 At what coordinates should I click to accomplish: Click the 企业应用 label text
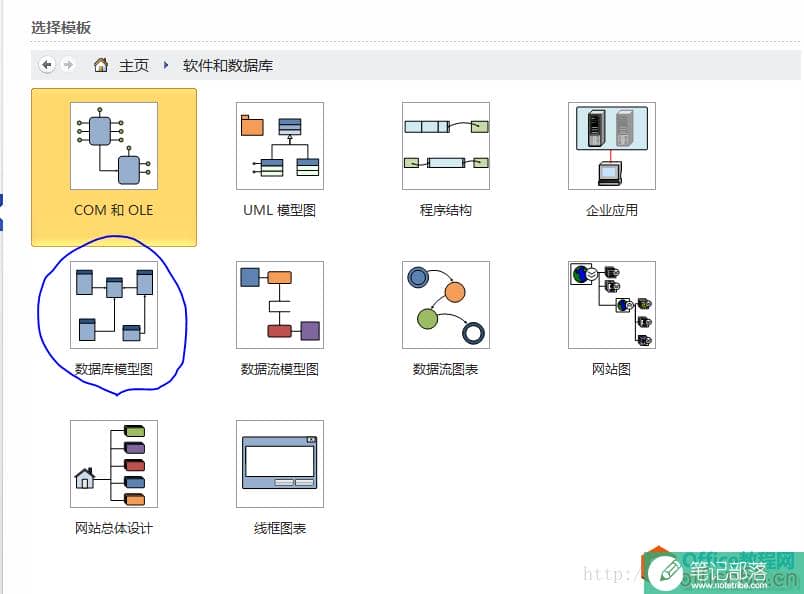612,210
